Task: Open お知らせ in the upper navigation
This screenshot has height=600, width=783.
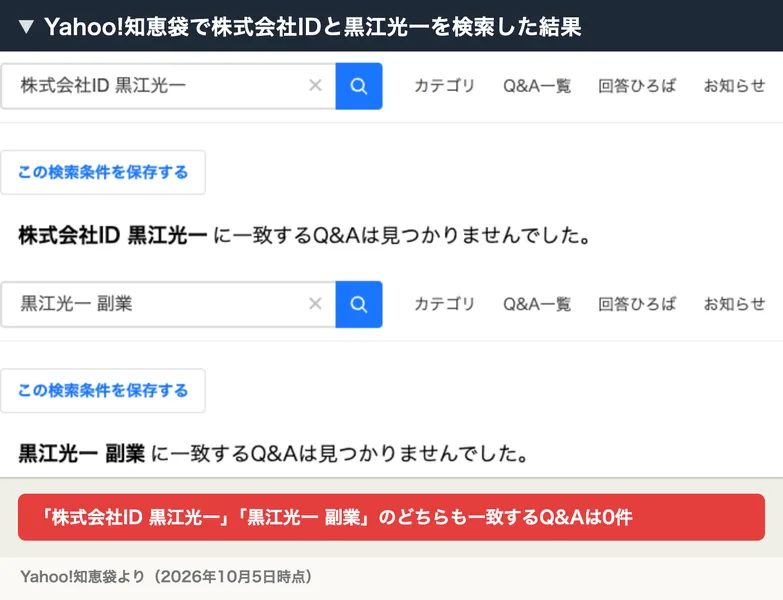Action: tap(734, 86)
